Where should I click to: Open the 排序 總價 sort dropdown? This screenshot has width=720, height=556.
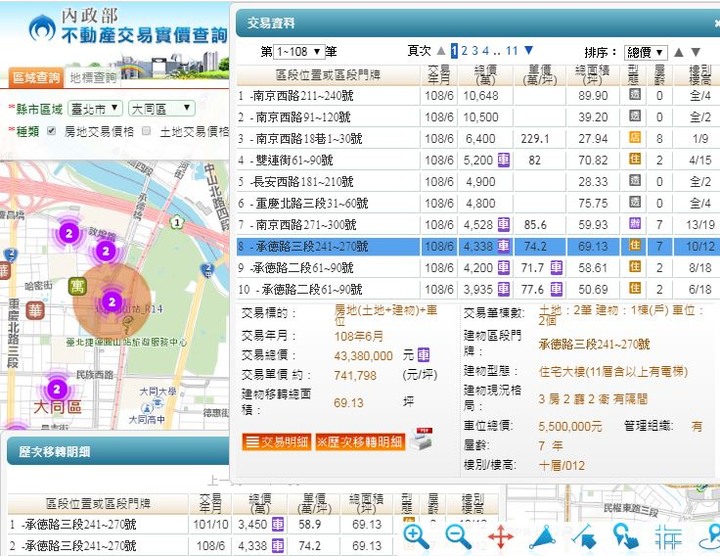(x=645, y=52)
